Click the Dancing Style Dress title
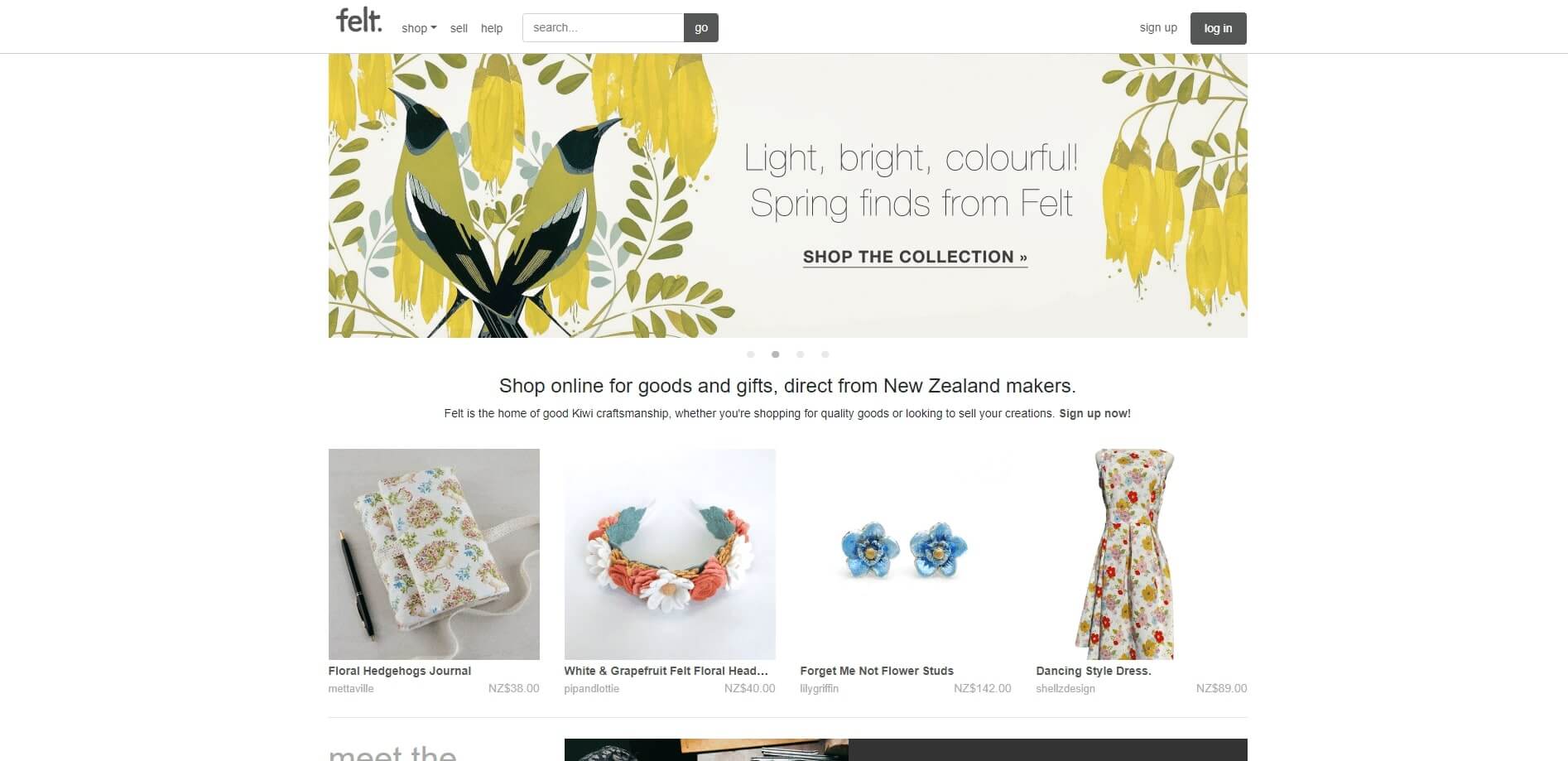The width and height of the screenshot is (1568, 761). (x=1094, y=671)
